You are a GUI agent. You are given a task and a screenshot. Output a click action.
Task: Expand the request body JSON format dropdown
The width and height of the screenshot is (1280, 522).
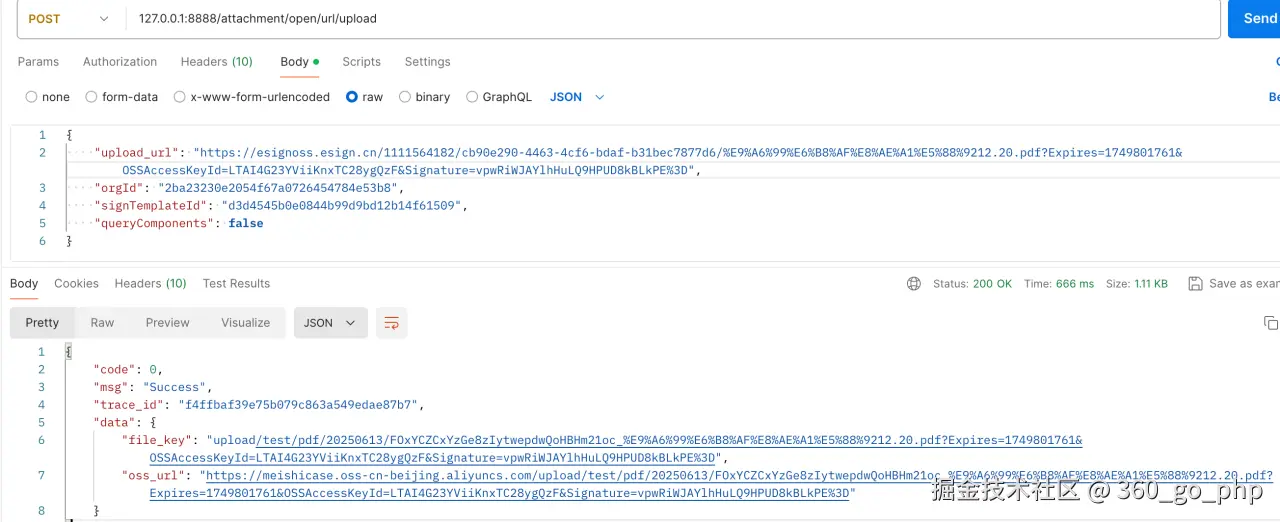pyautogui.click(x=578, y=97)
